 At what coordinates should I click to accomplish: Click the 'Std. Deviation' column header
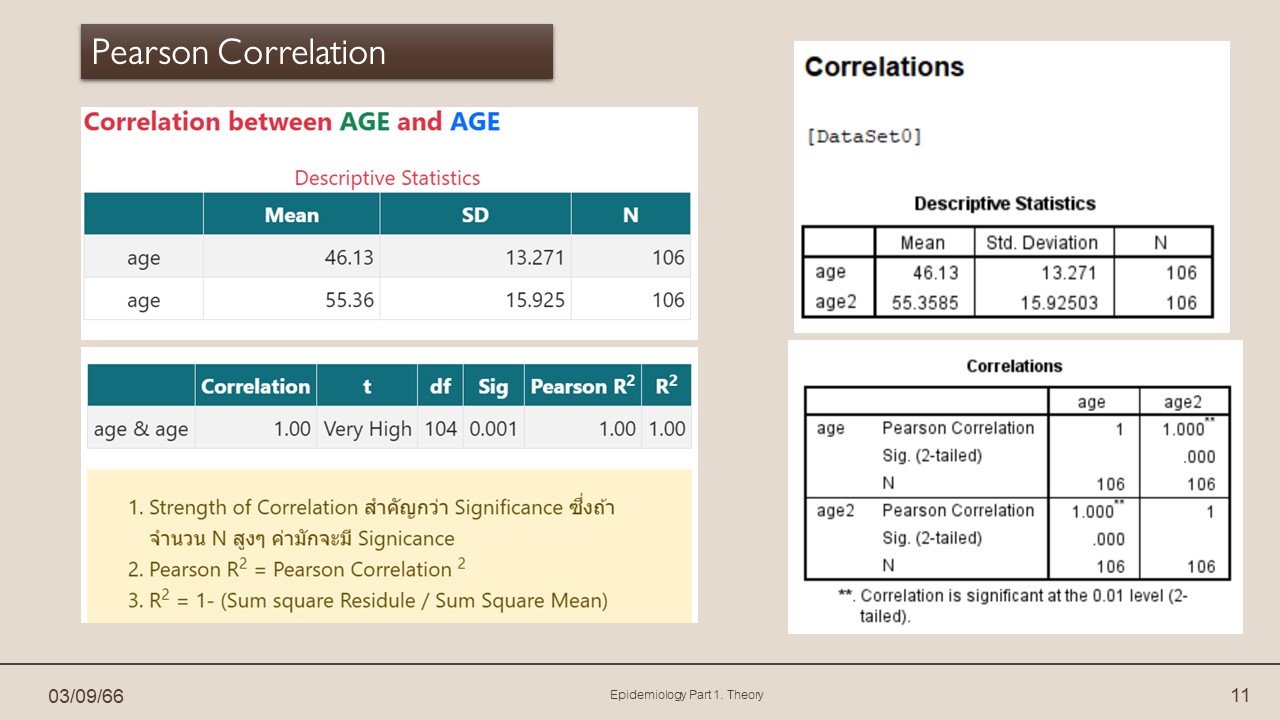pos(1042,243)
